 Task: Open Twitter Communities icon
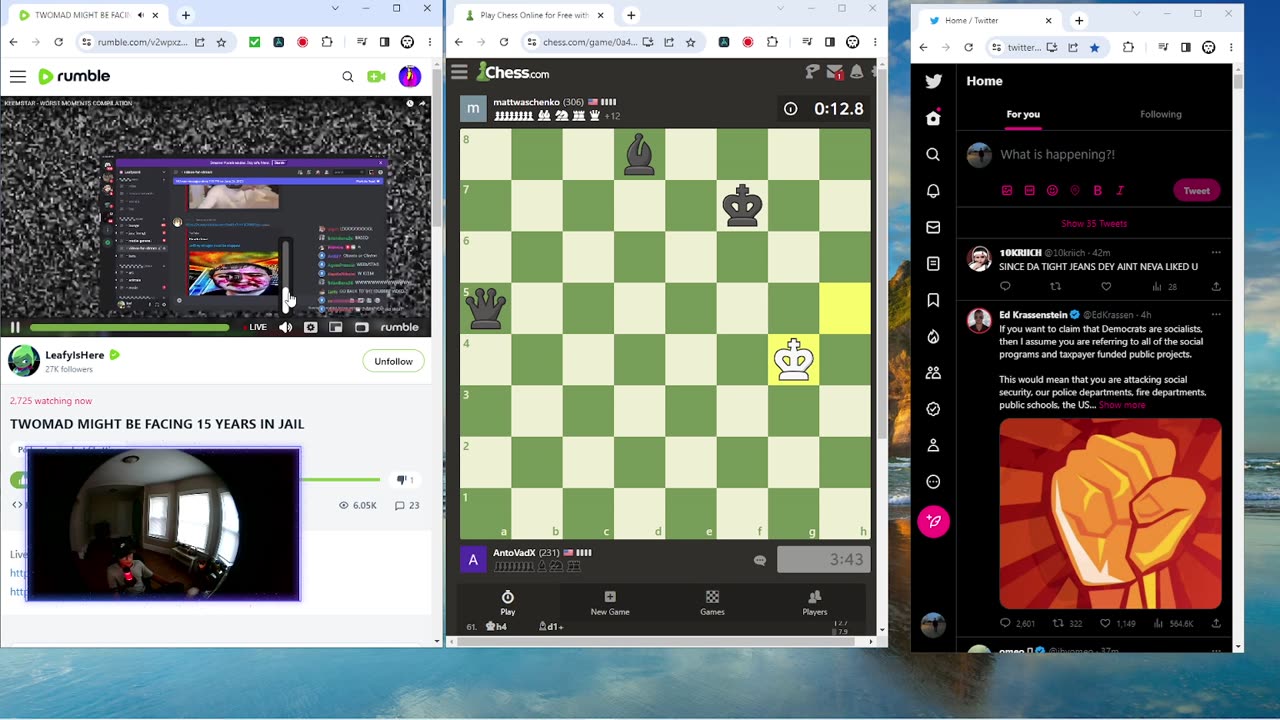click(x=933, y=372)
